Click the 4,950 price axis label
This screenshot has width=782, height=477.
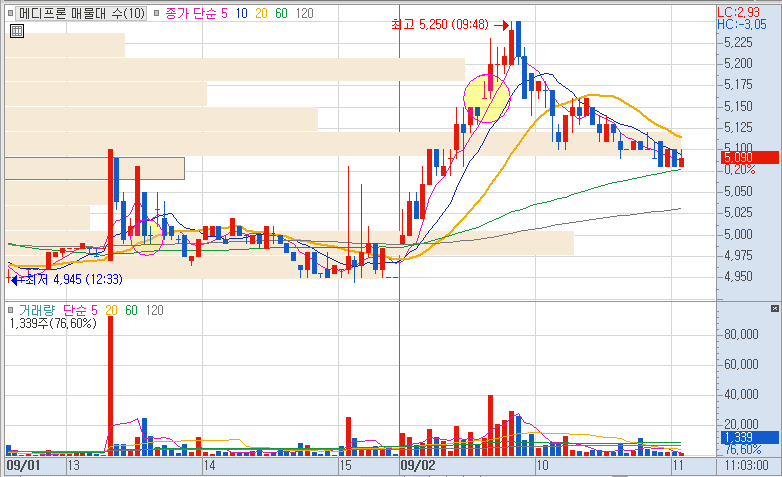tap(738, 276)
